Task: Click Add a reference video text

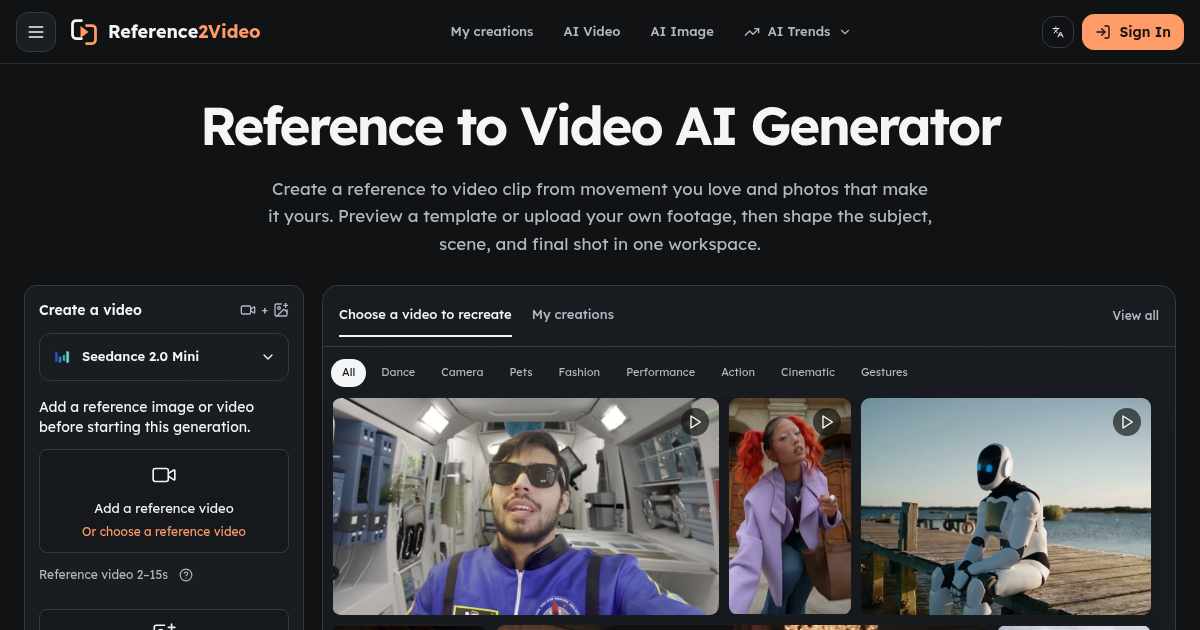Action: 164,508
